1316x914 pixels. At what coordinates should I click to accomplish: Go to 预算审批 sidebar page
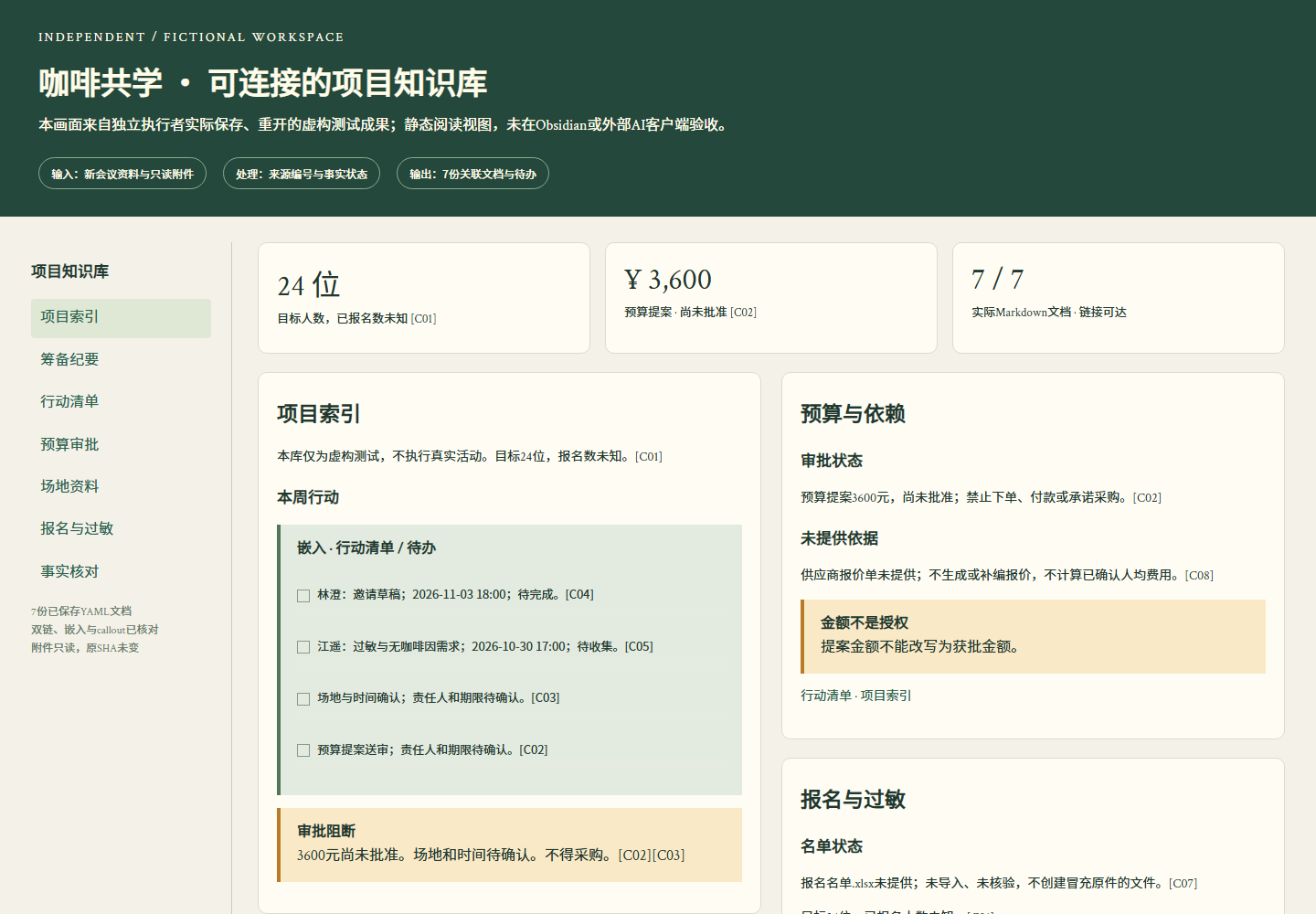point(121,444)
